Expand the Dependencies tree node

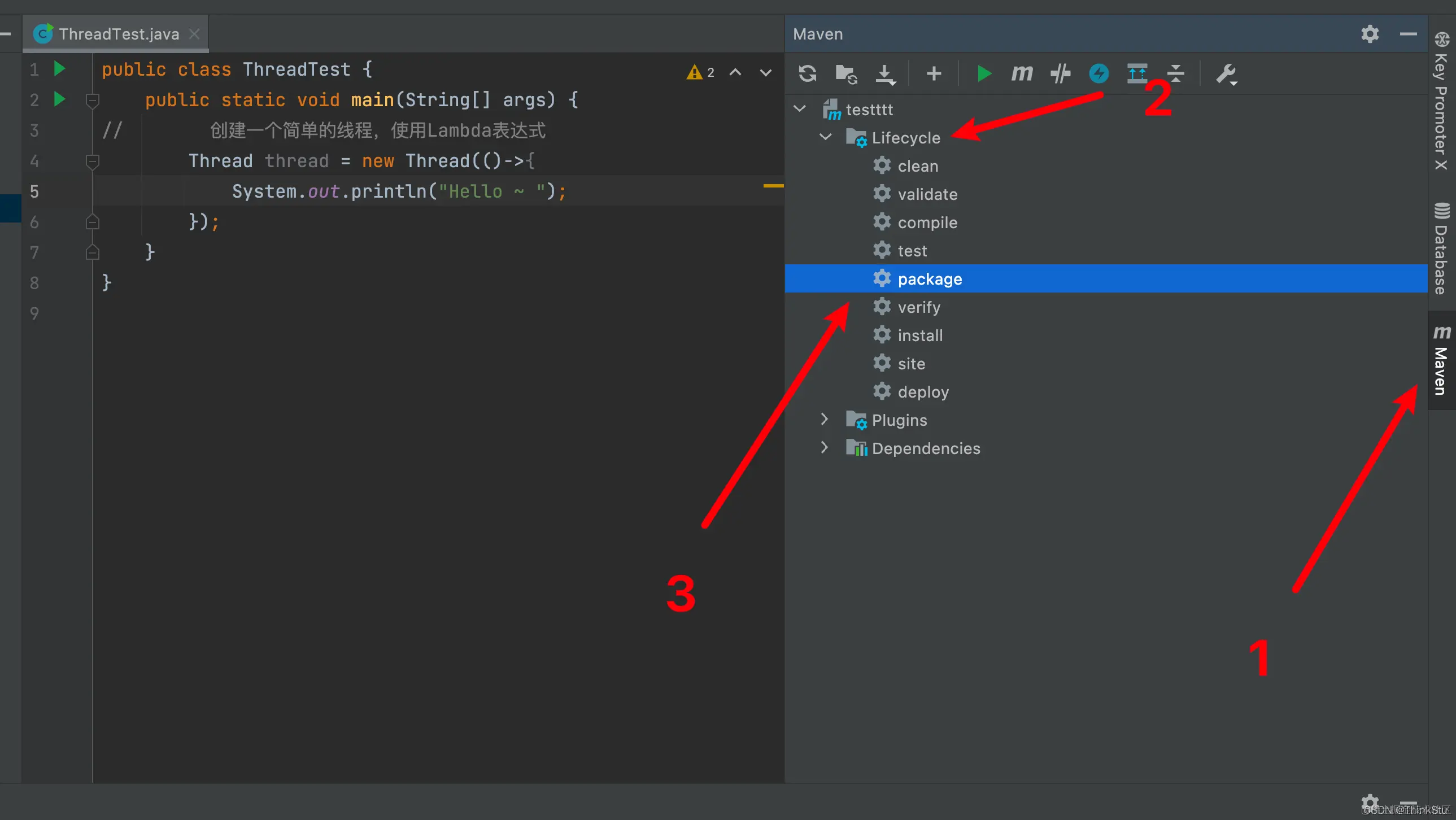coord(824,448)
